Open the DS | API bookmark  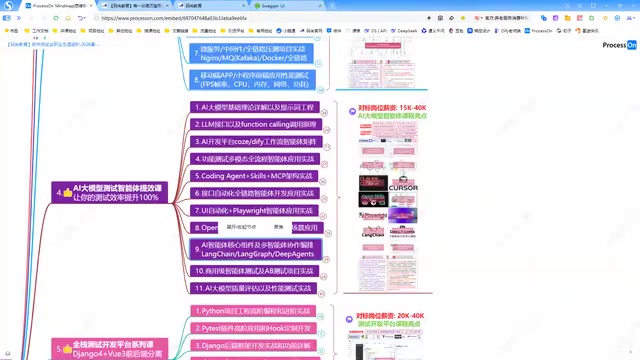(375, 31)
